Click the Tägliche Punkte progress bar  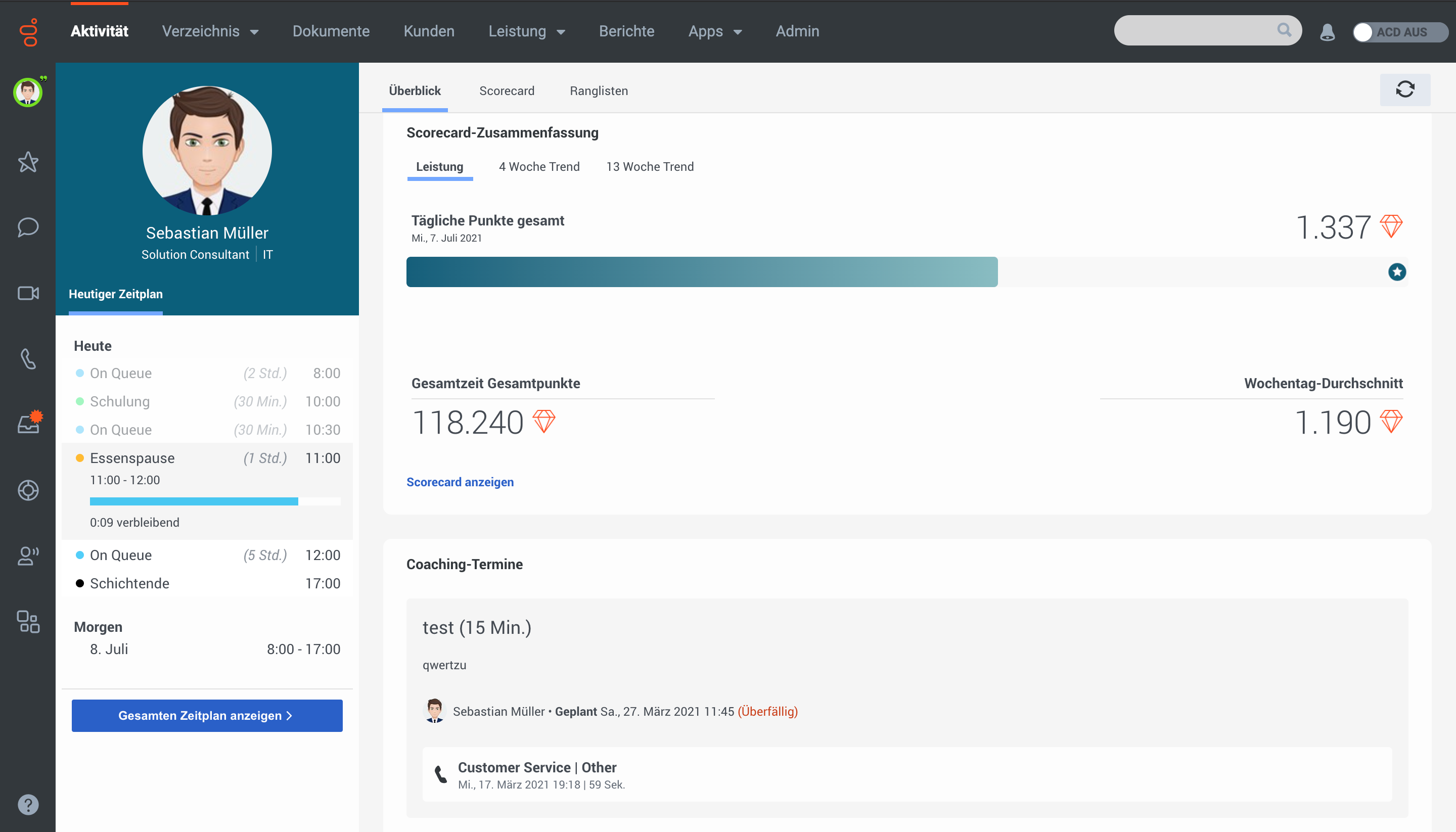click(701, 272)
